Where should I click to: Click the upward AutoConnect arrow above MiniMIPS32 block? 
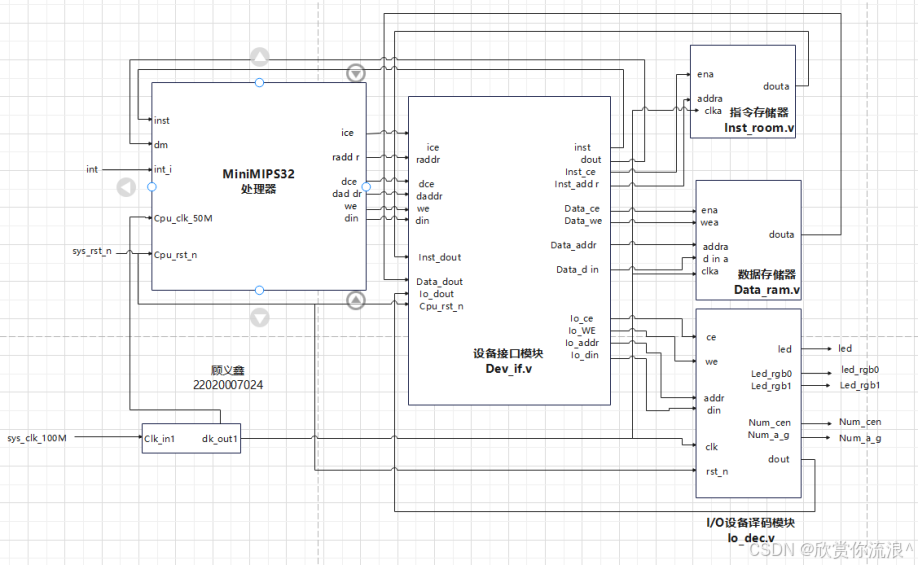tap(260, 57)
